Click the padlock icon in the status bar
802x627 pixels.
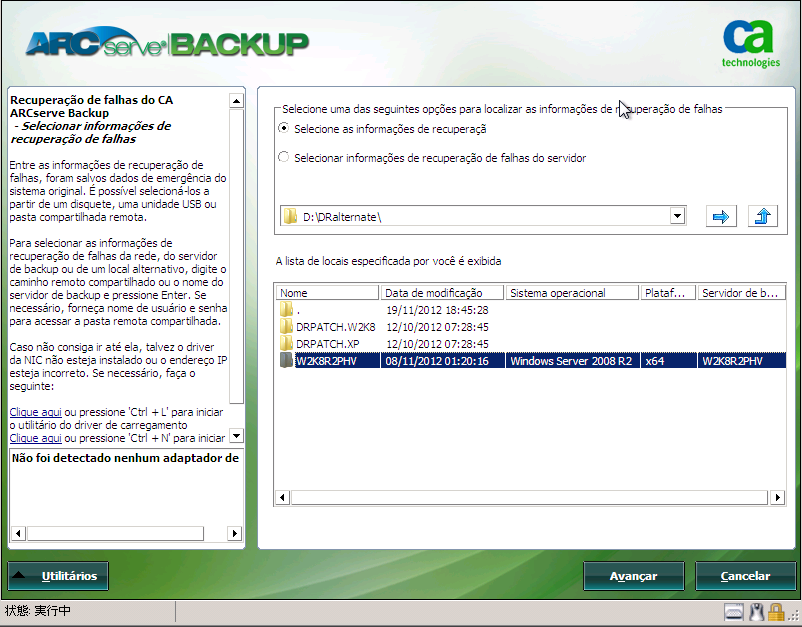776,612
